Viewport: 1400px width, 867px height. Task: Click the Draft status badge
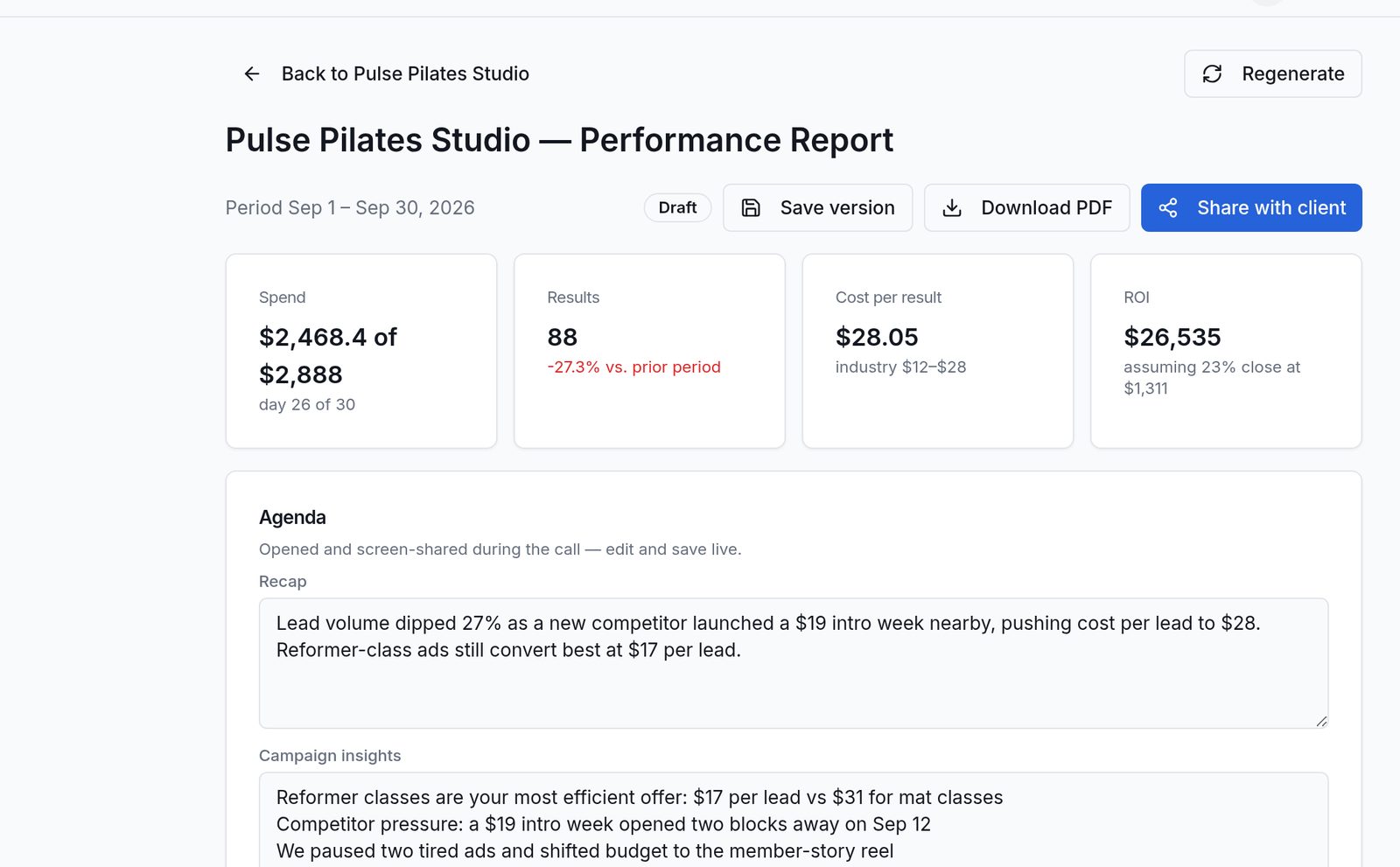click(x=677, y=207)
